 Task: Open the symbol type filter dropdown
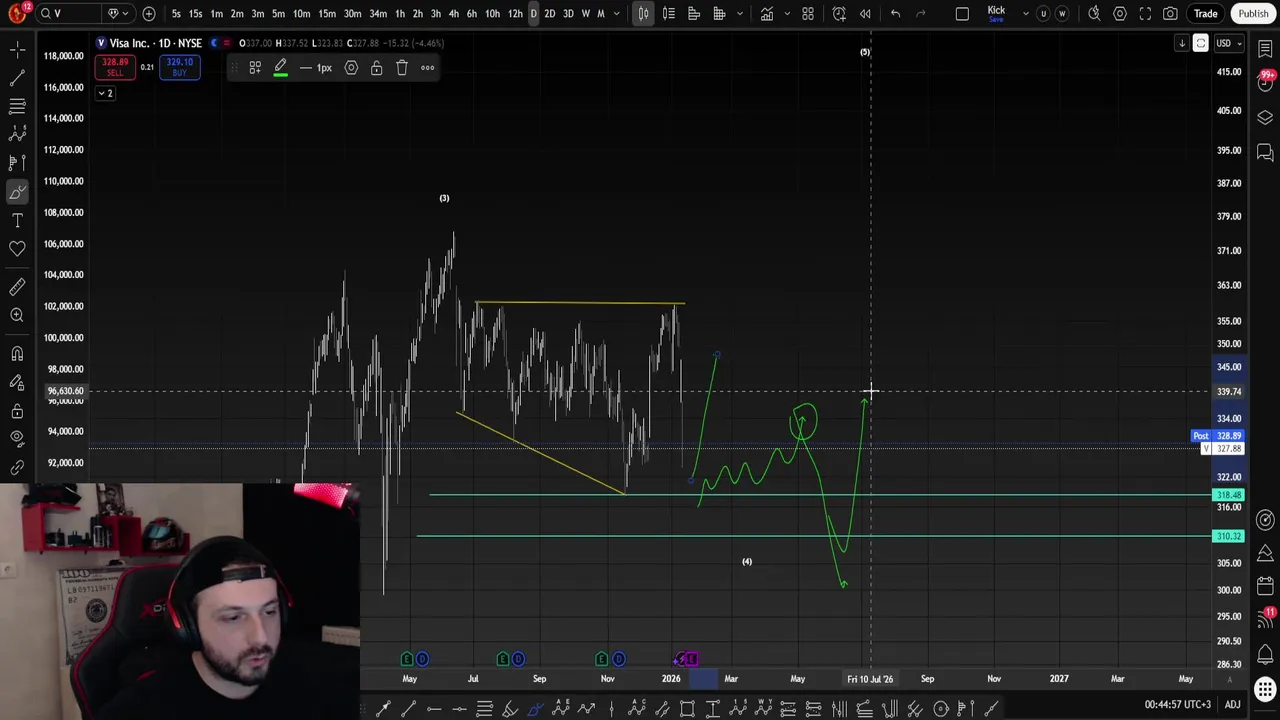tap(118, 14)
